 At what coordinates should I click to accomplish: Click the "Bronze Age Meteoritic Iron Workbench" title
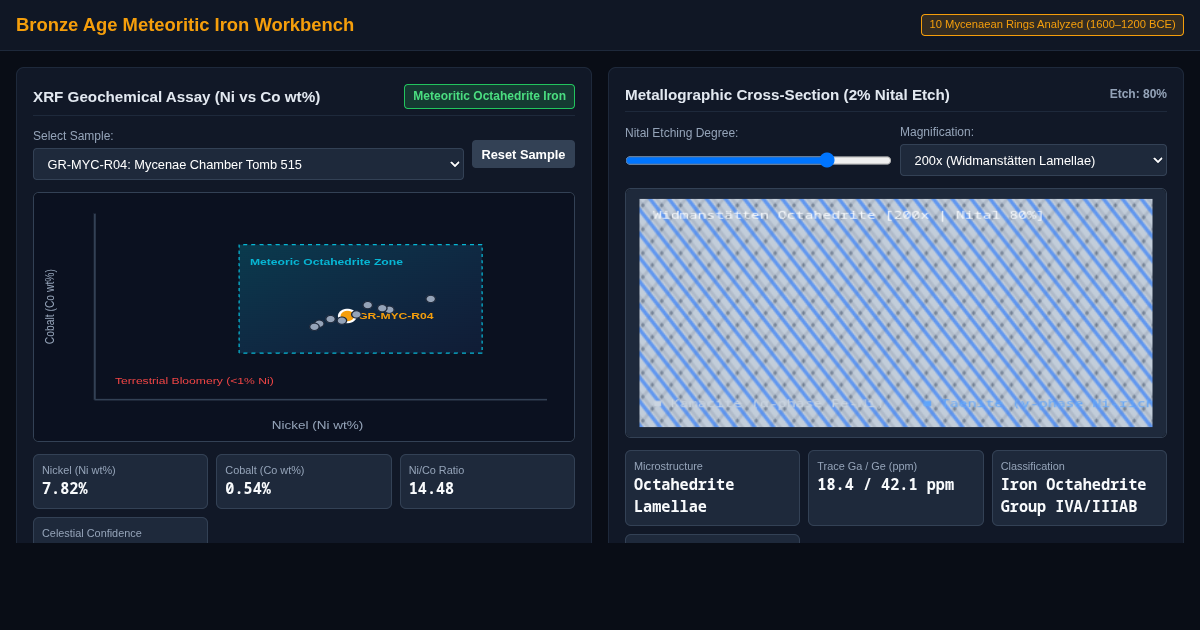tap(185, 25)
